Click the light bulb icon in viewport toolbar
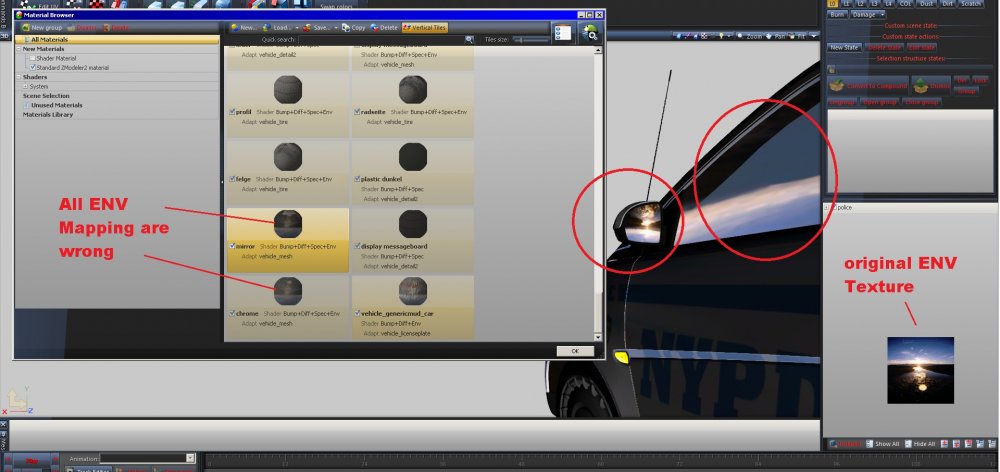The height and width of the screenshot is (472, 1000). (x=721, y=36)
